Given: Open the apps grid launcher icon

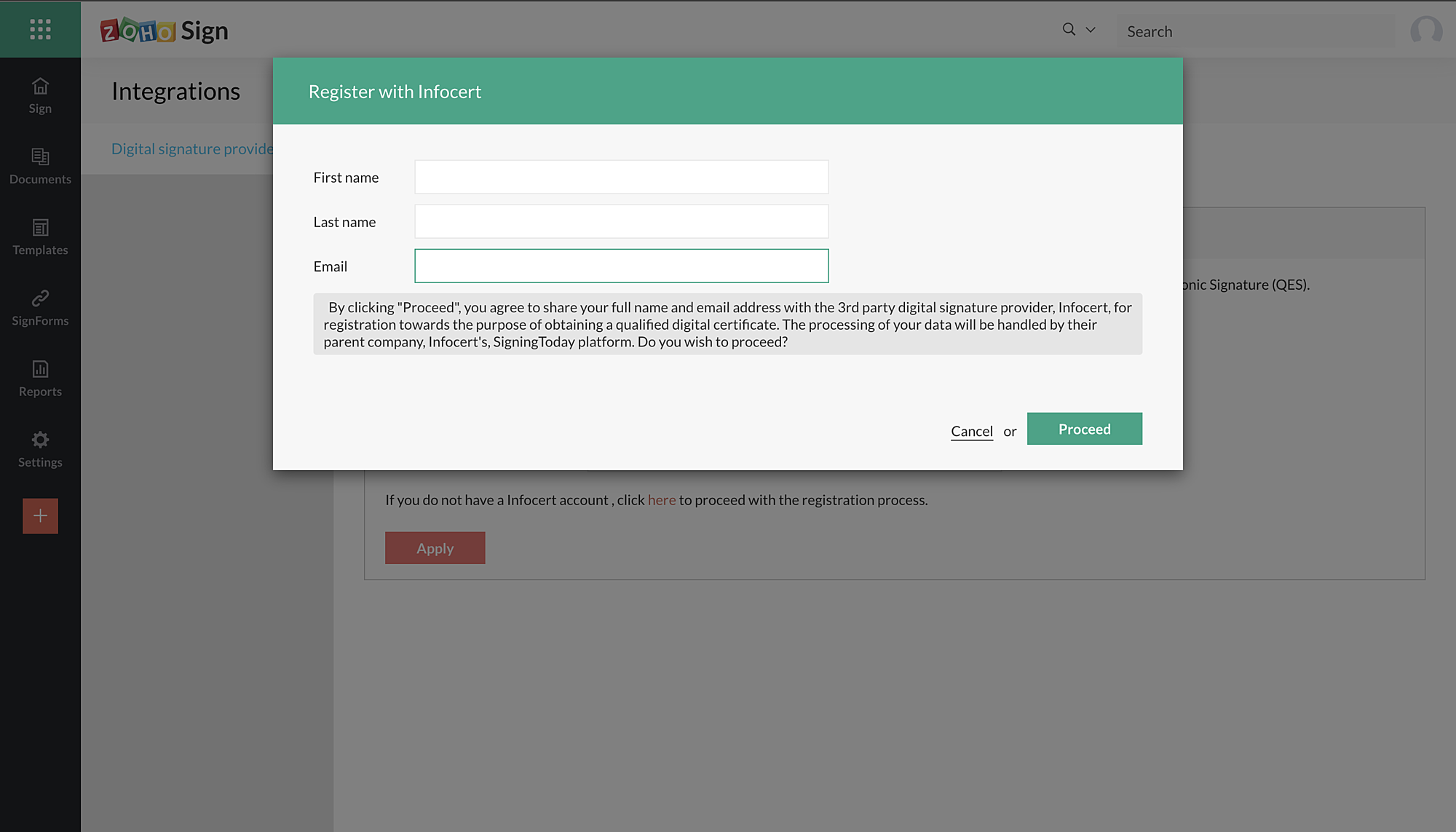Looking at the screenshot, I should [x=40, y=29].
